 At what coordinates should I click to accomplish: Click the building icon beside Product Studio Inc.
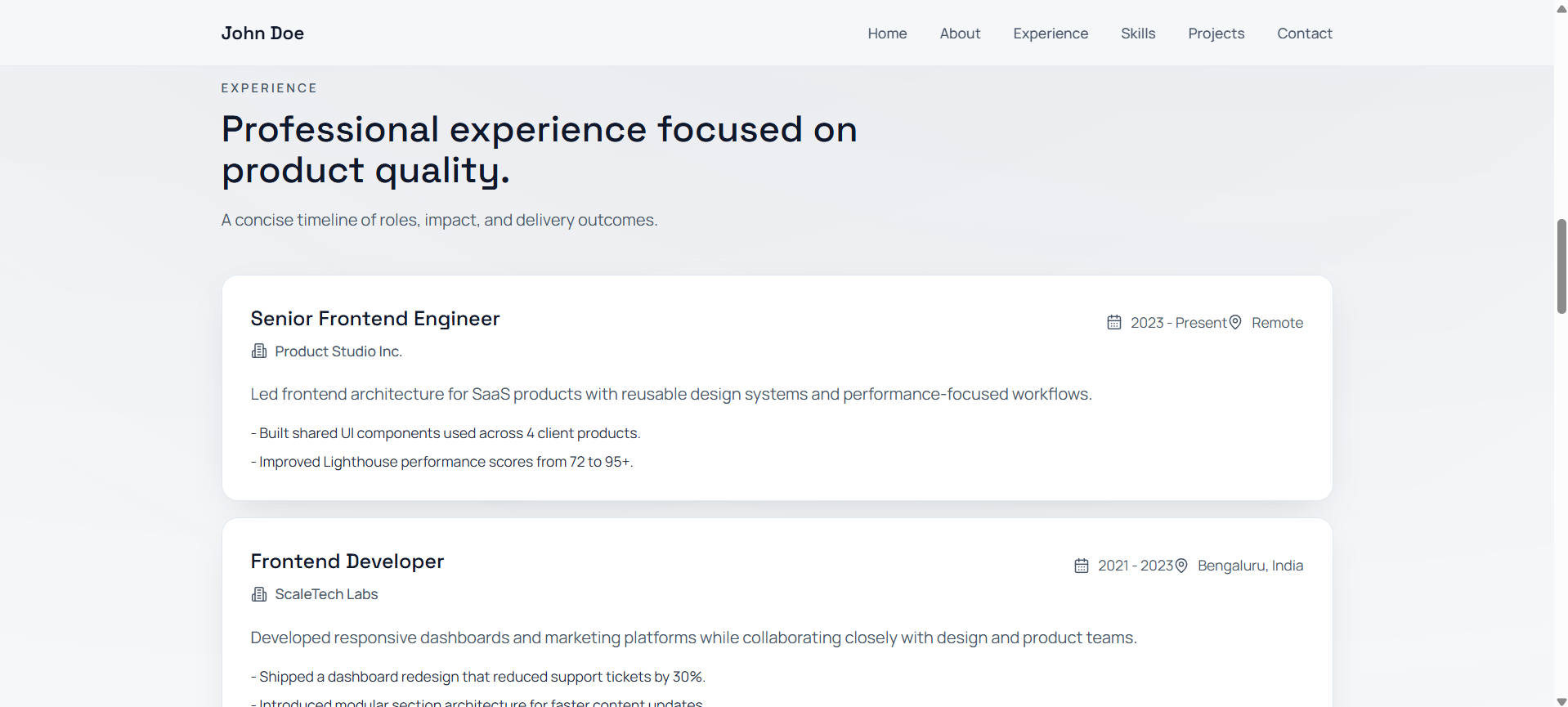click(258, 351)
